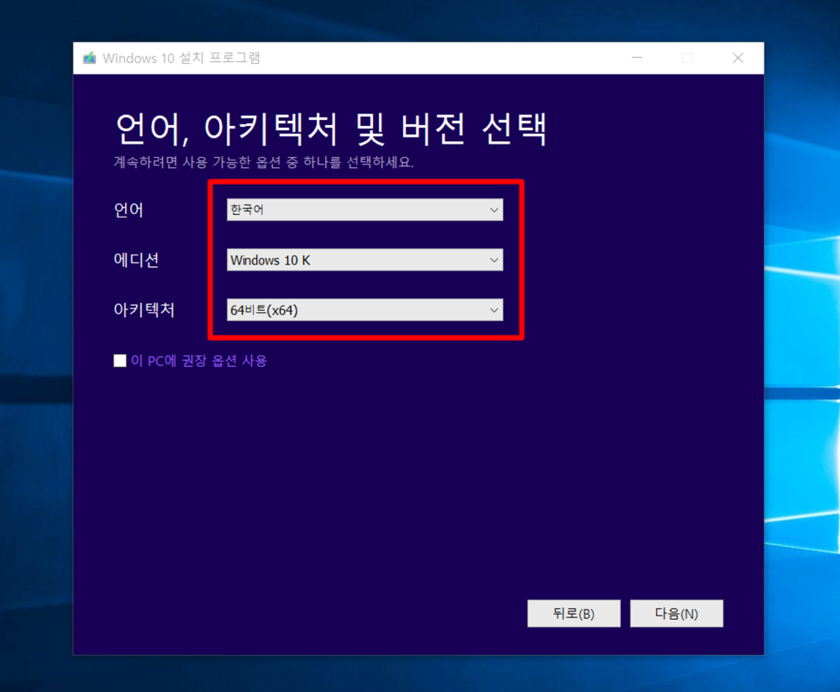Click the 뒤로(B) back button
This screenshot has height=692, width=840.
click(574, 613)
